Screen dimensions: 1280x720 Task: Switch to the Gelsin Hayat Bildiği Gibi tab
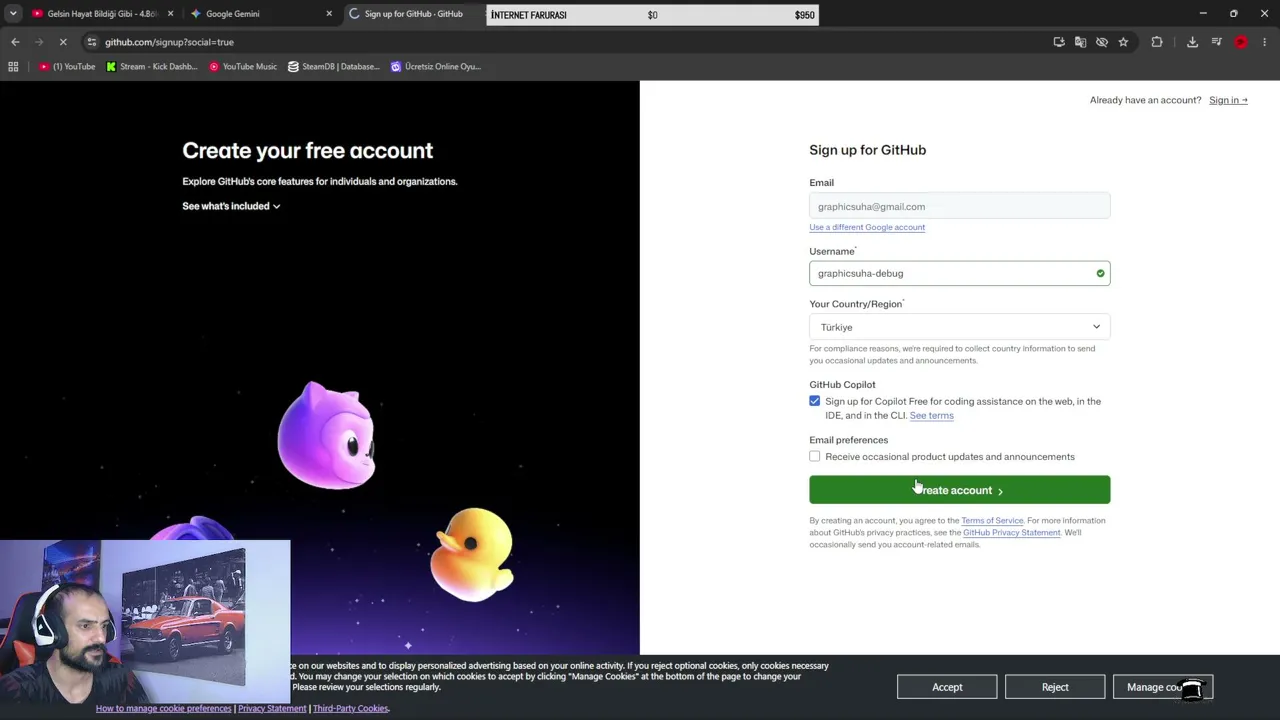(103, 14)
